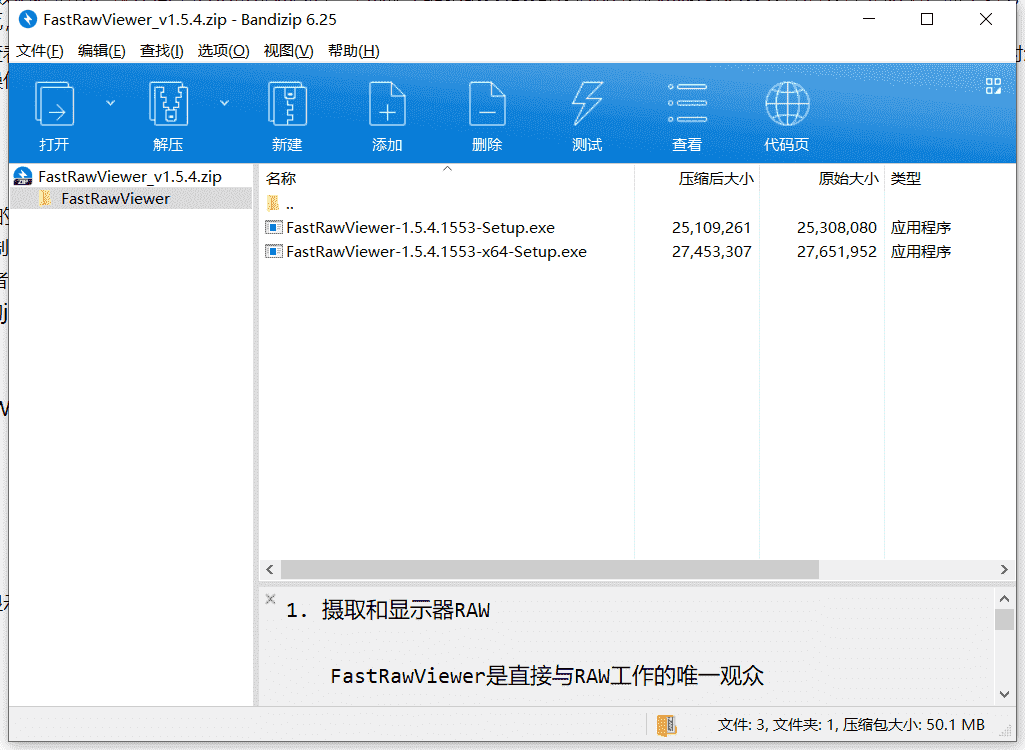The height and width of the screenshot is (750, 1025).
Task: Click the comment pane vertical scrollbar thumb
Action: click(x=1005, y=619)
